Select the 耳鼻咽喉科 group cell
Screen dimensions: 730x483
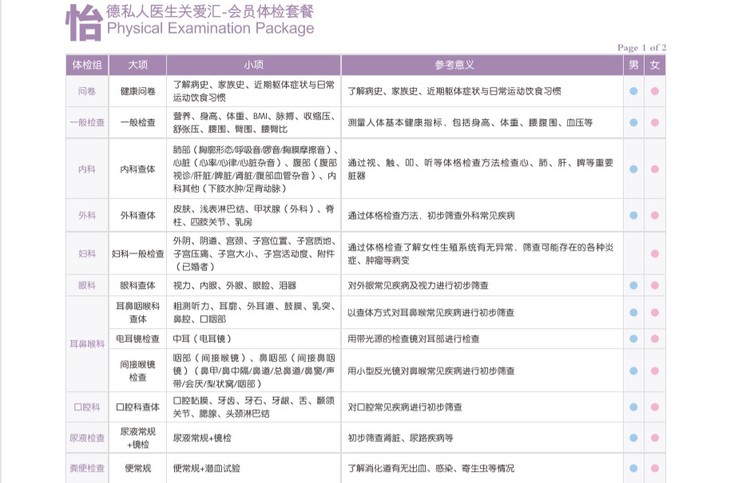pos(87,343)
